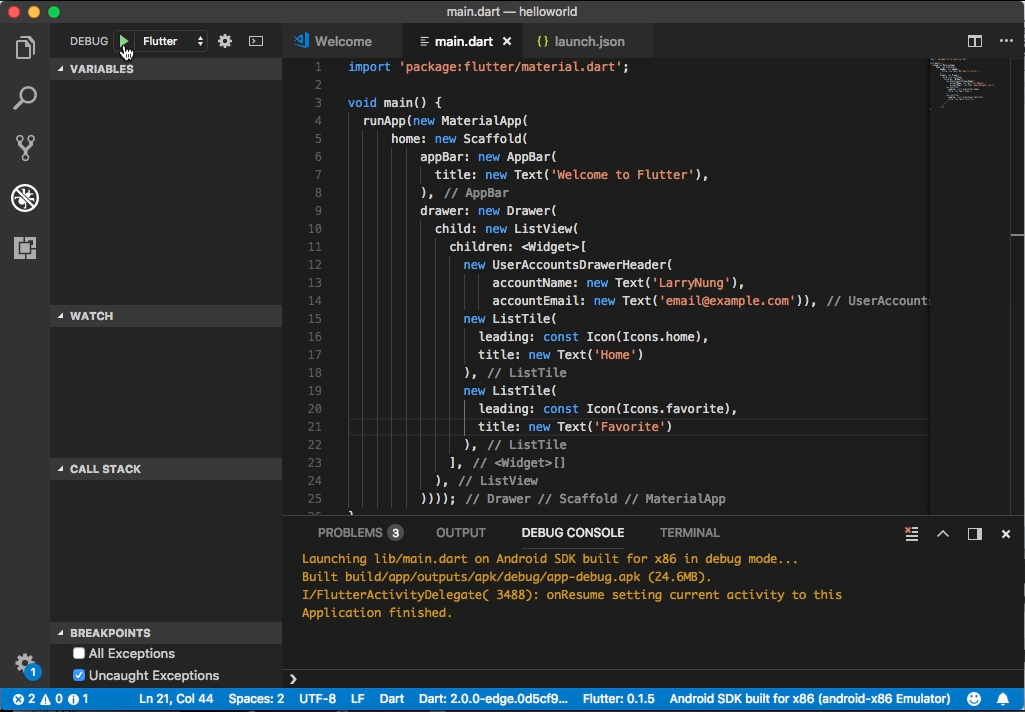Click Icons.favorite on line 20
The height and width of the screenshot is (712, 1025).
click(673, 409)
